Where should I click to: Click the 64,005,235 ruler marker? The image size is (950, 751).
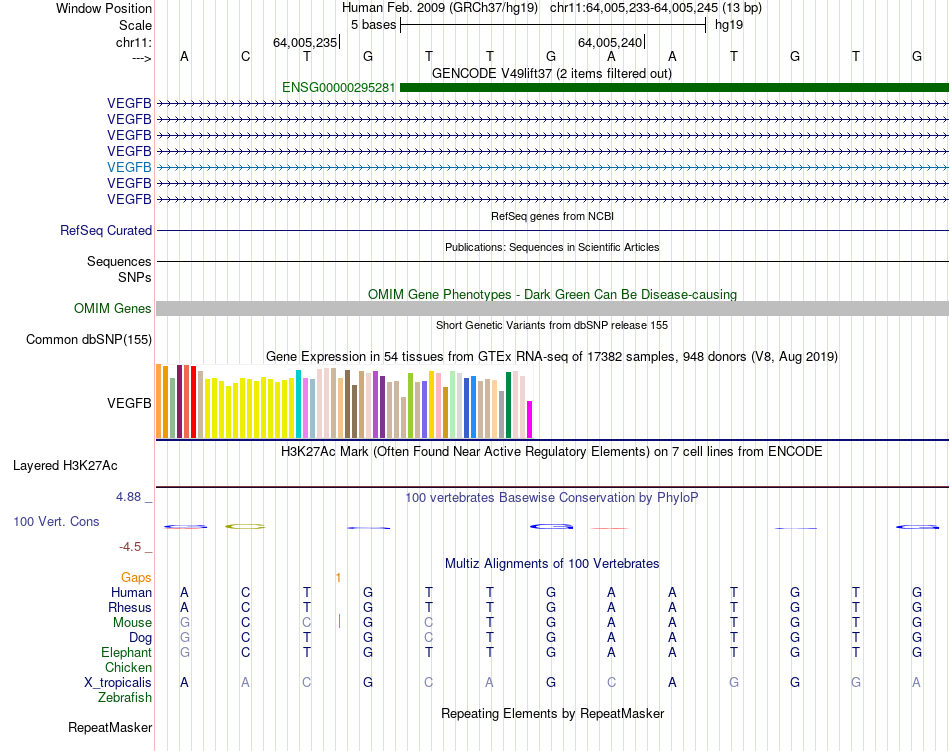(305, 42)
